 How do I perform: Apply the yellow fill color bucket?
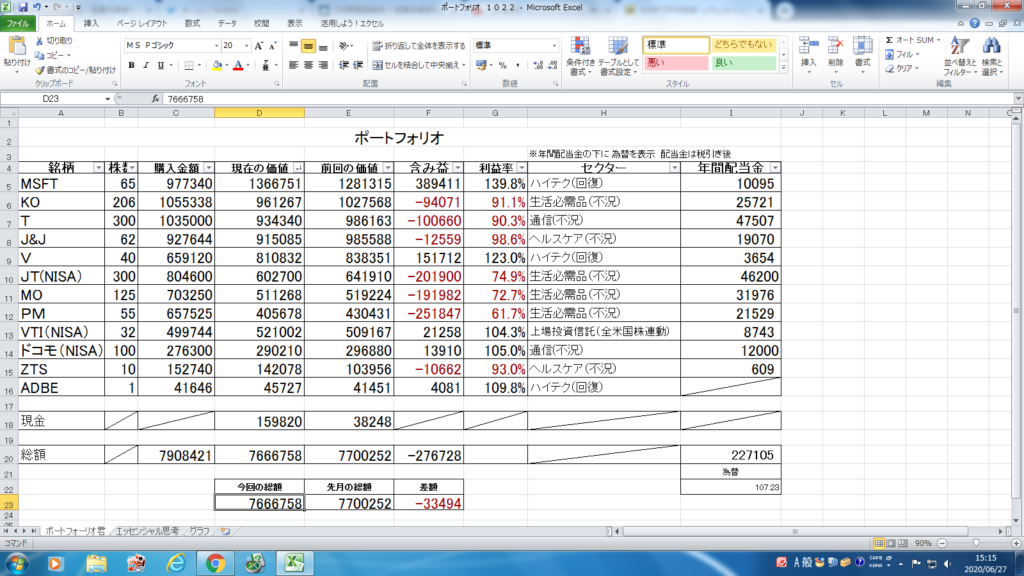(x=217, y=65)
